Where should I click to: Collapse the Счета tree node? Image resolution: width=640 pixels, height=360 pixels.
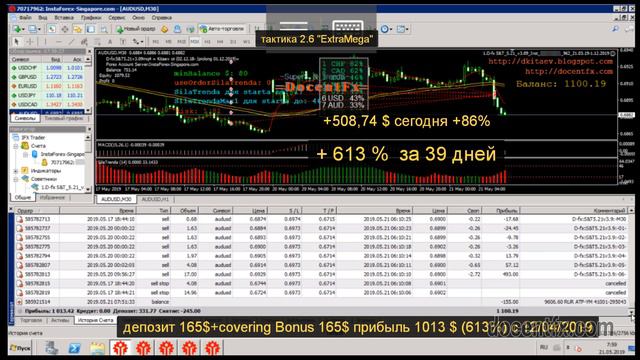(16, 146)
